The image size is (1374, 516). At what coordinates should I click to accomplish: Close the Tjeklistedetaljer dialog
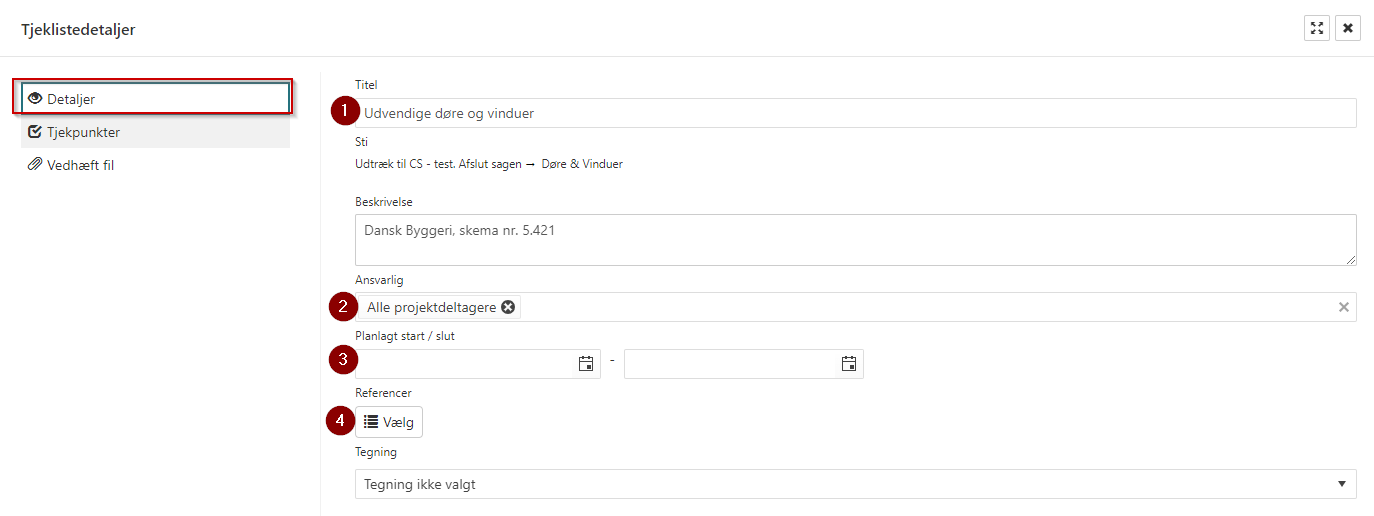click(1348, 28)
